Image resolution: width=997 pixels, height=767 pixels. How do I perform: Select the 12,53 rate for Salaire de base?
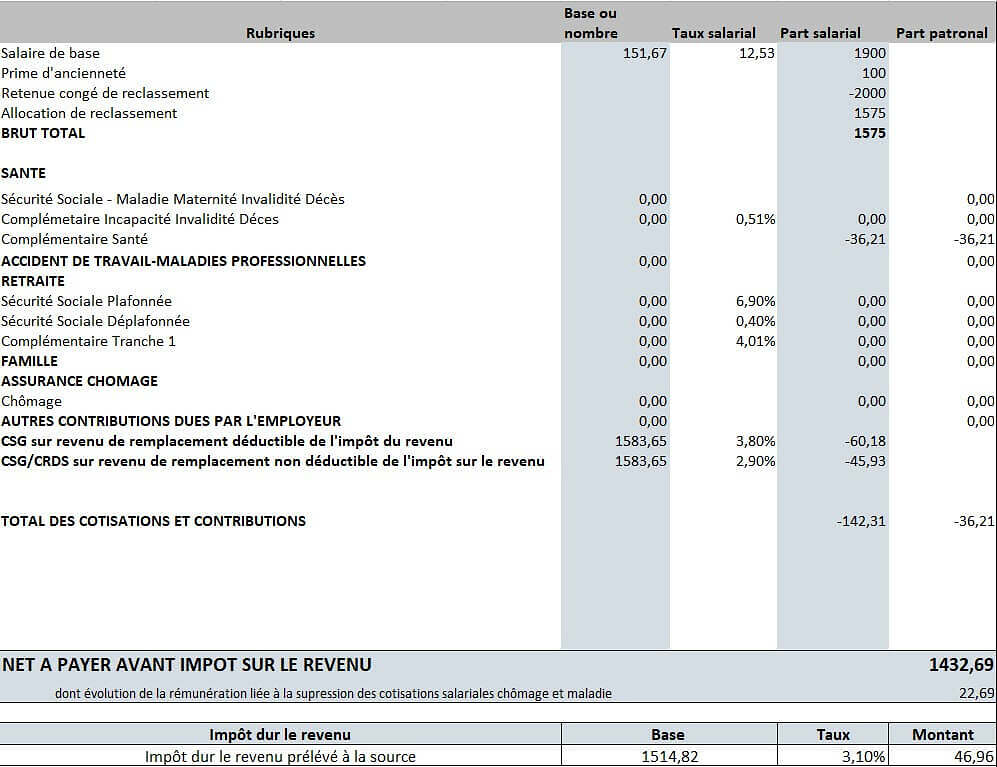click(x=757, y=53)
